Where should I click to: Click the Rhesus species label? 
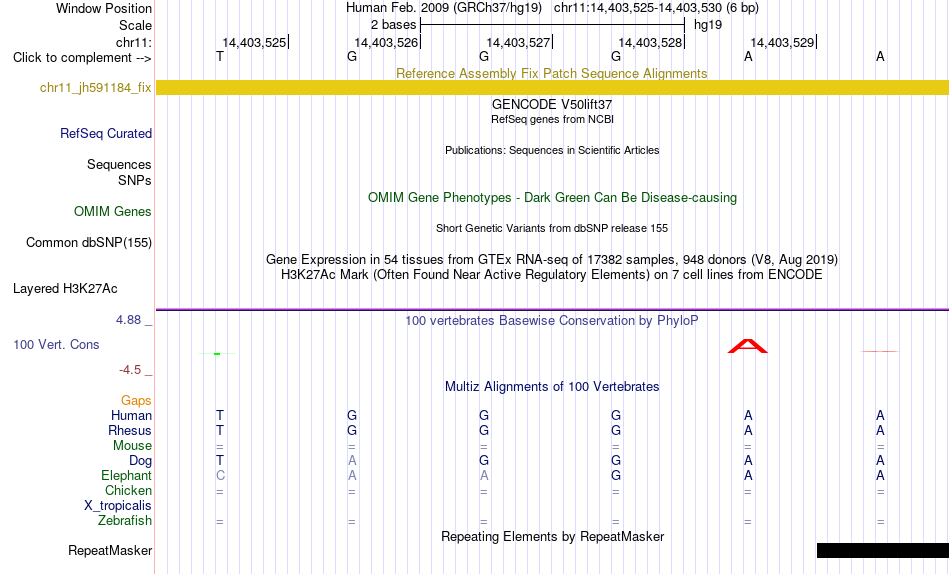130,430
